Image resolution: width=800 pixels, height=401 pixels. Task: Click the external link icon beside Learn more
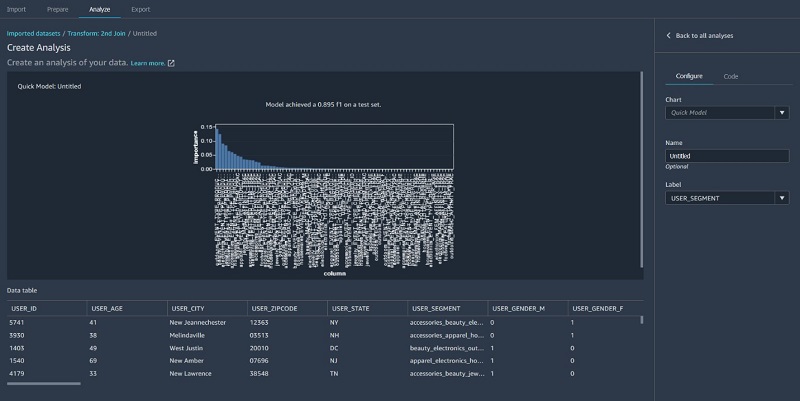[171, 63]
